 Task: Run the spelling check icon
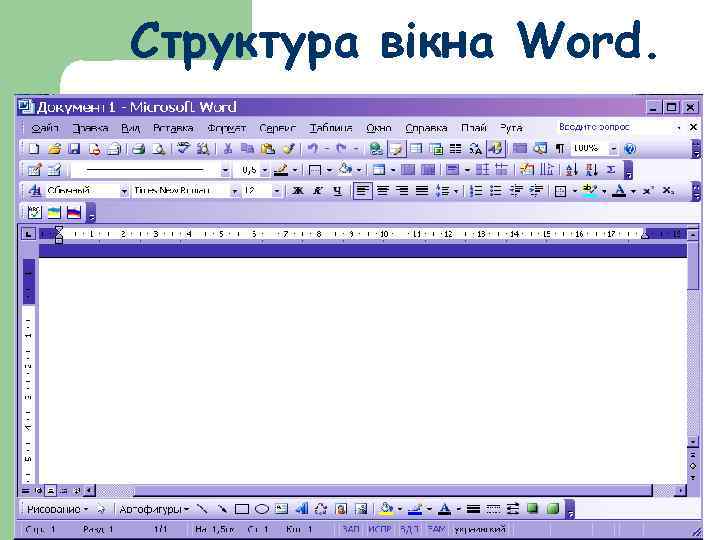tap(184, 149)
